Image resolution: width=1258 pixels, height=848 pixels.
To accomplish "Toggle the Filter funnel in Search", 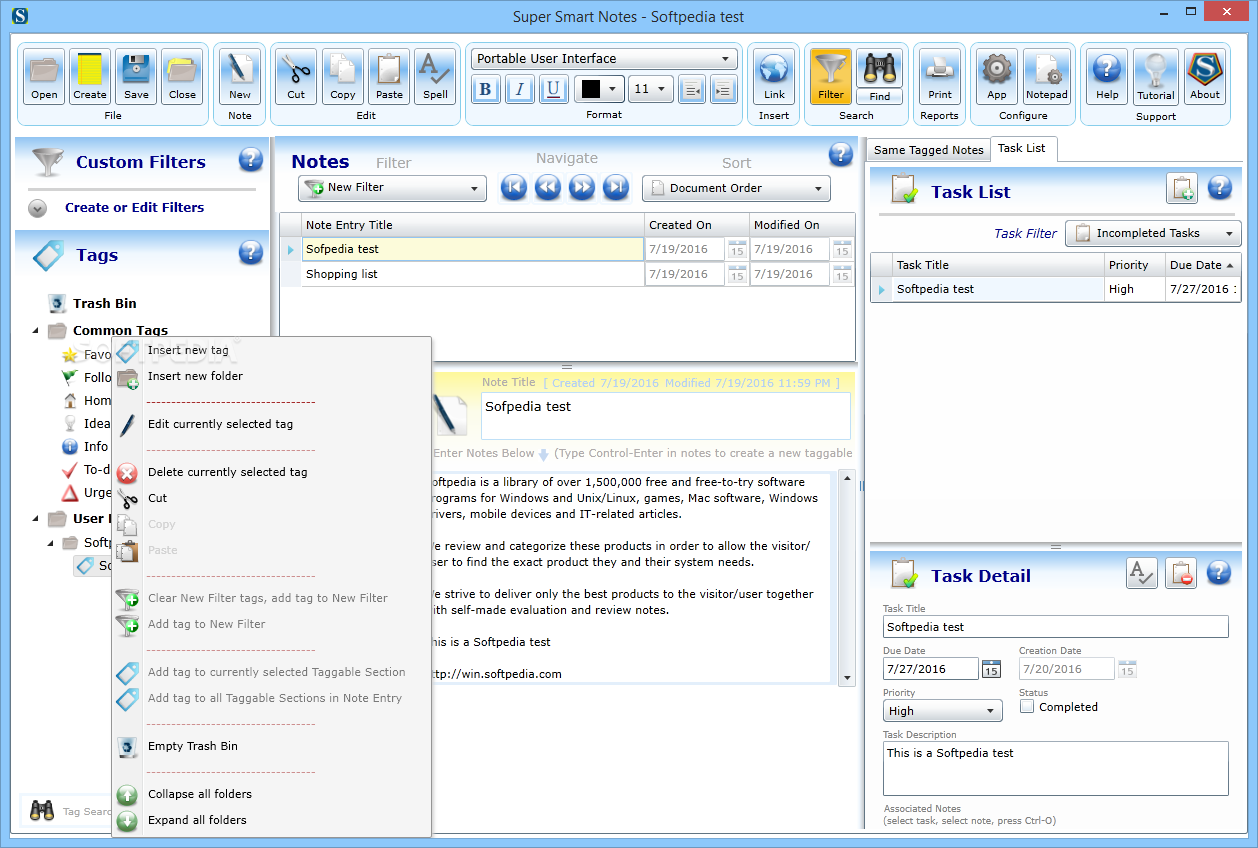I will click(831, 76).
